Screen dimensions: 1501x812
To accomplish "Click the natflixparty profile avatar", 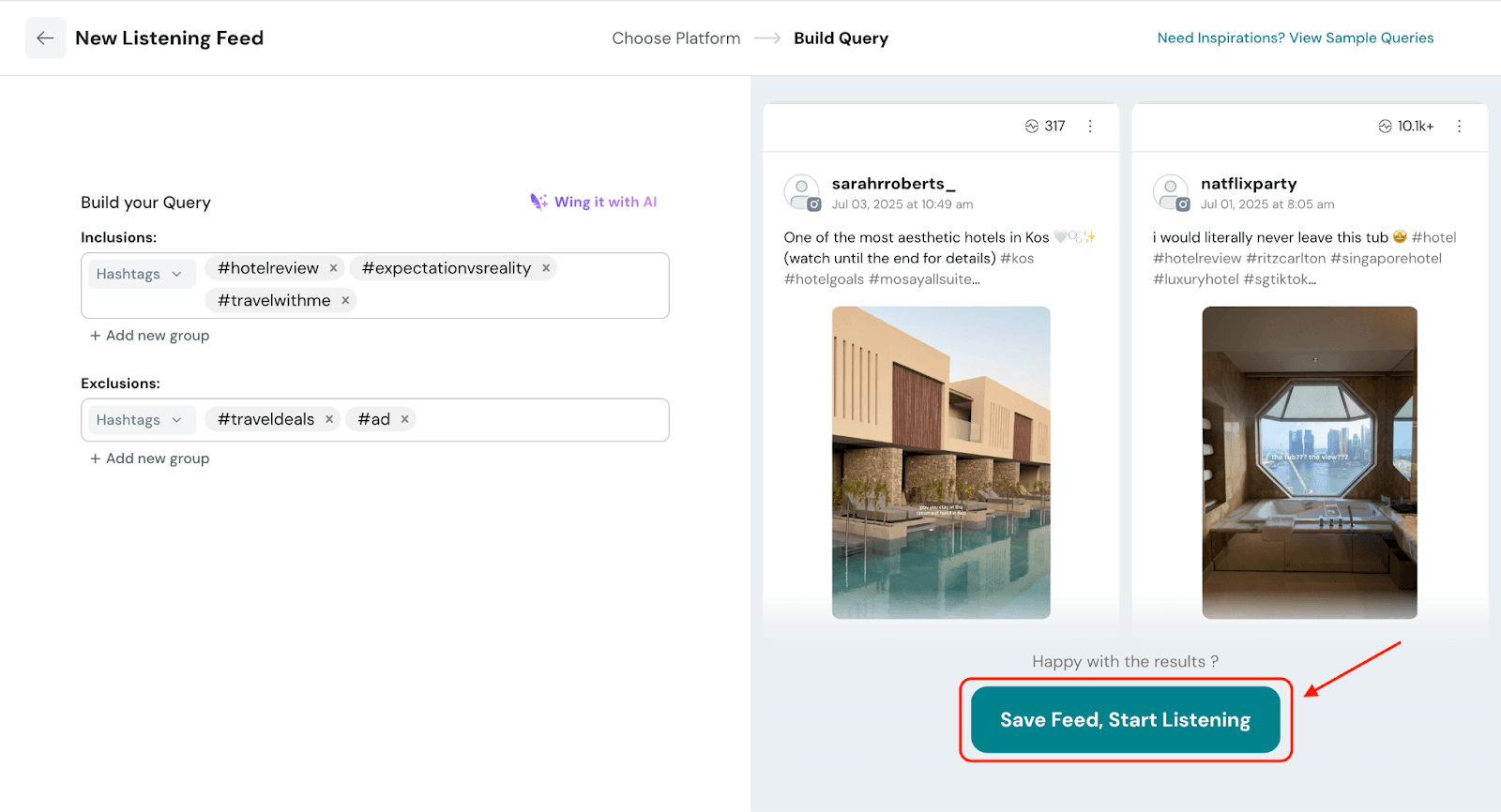I will point(1171,192).
